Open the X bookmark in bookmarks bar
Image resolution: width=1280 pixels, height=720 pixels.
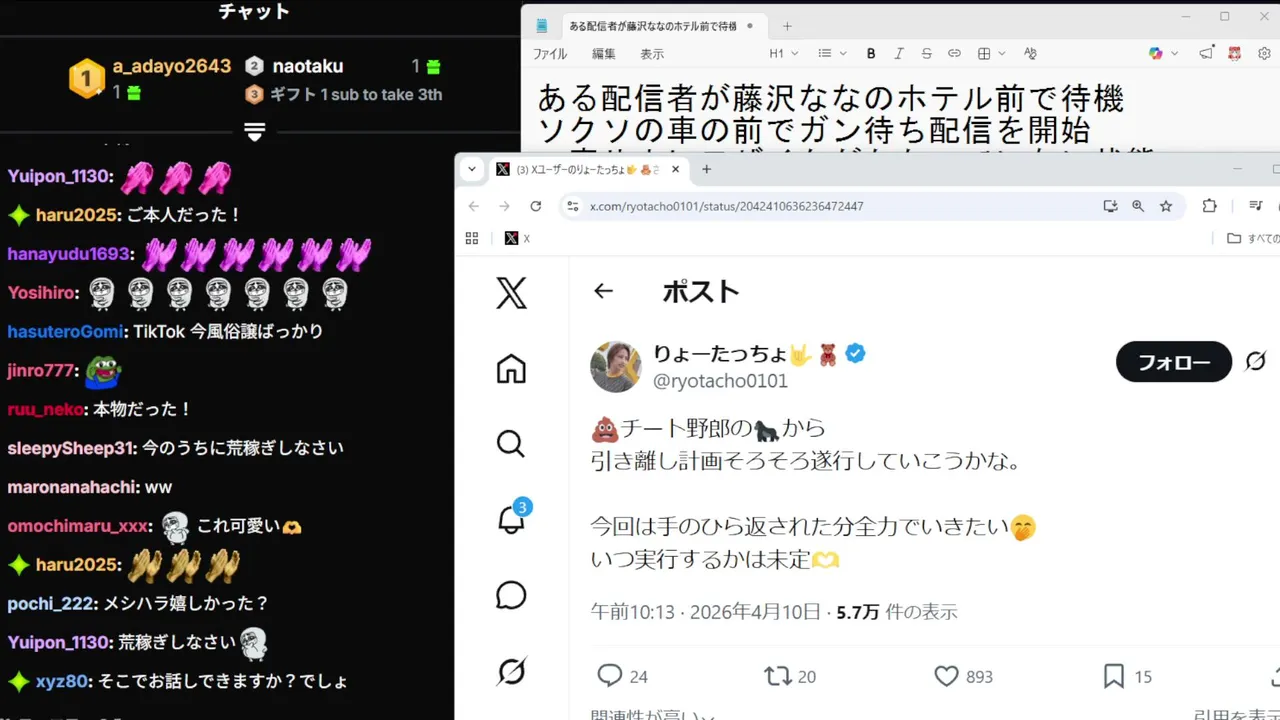pos(517,238)
